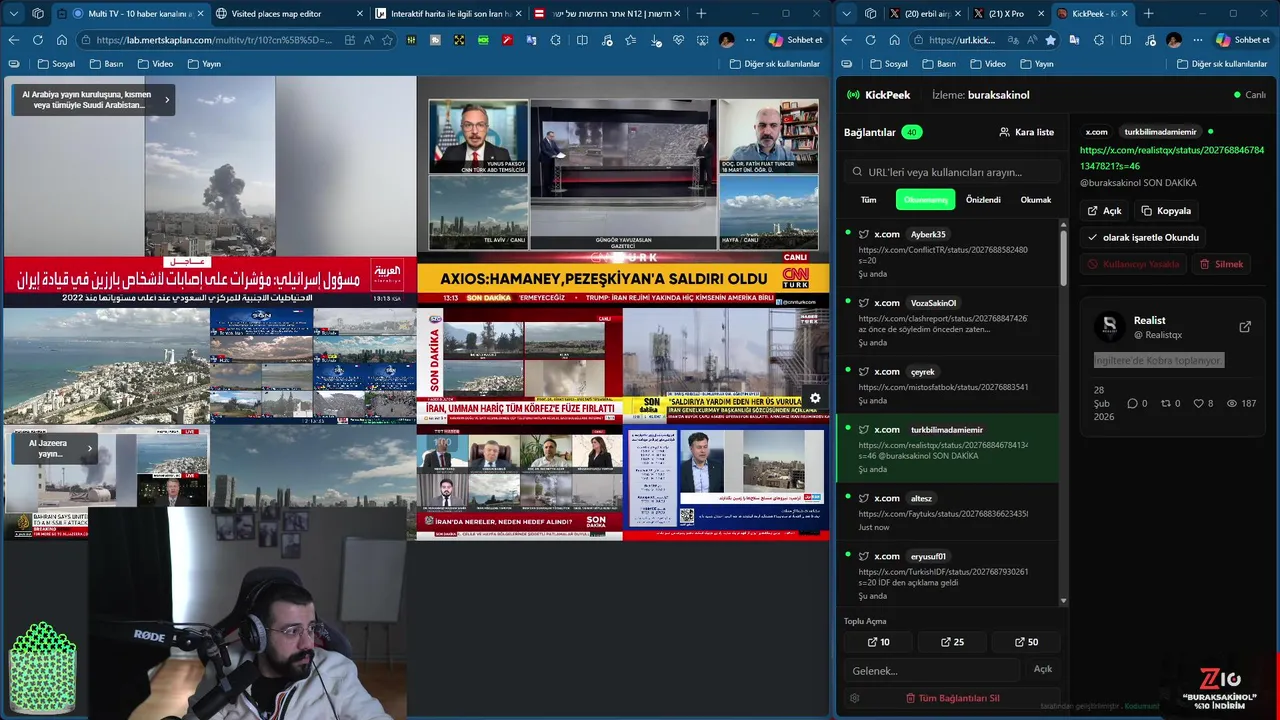Open Extensions puzzle icon in Multi TV window
This screenshot has width=1280, height=720.
(558, 40)
